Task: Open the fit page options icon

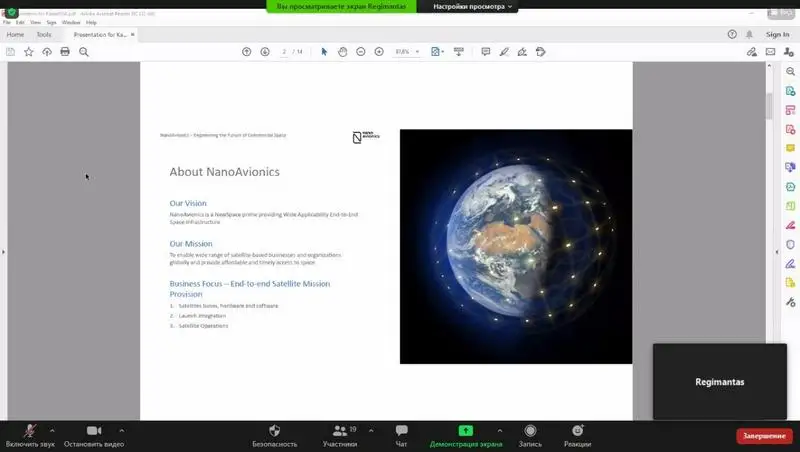Action: 437,52
